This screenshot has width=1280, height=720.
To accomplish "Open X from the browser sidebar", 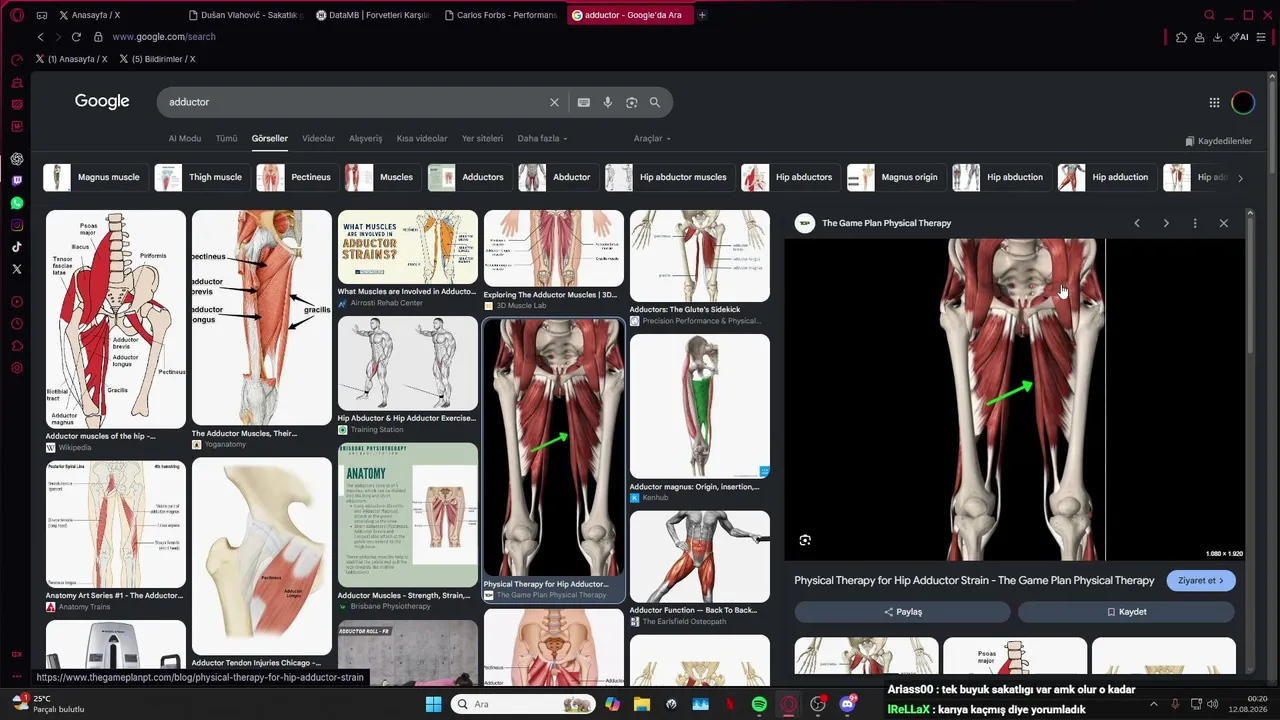I will point(17,269).
